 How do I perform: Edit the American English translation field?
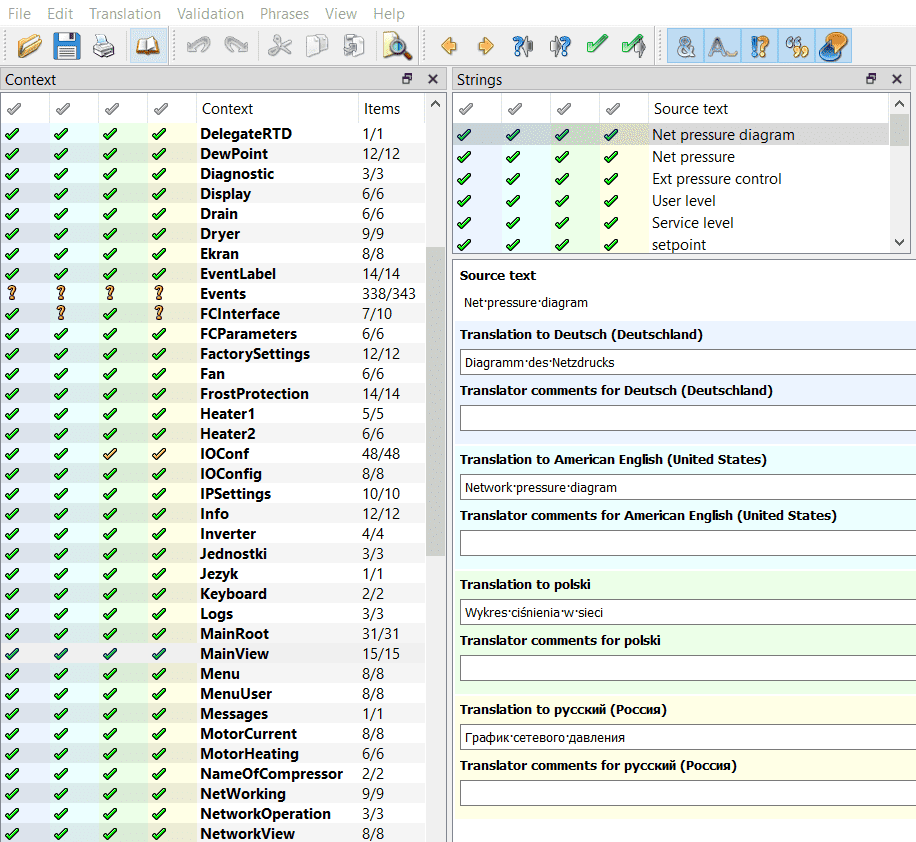pyautogui.click(x=688, y=487)
